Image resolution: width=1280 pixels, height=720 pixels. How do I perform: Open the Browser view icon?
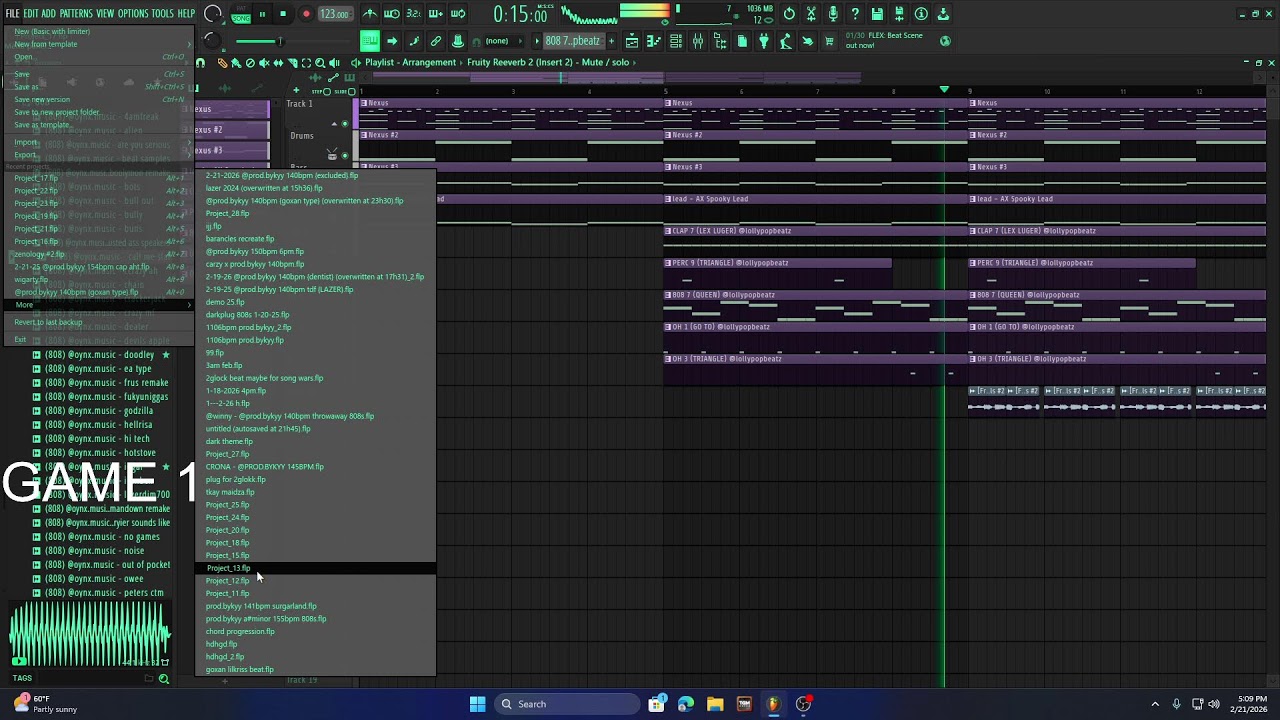720,41
